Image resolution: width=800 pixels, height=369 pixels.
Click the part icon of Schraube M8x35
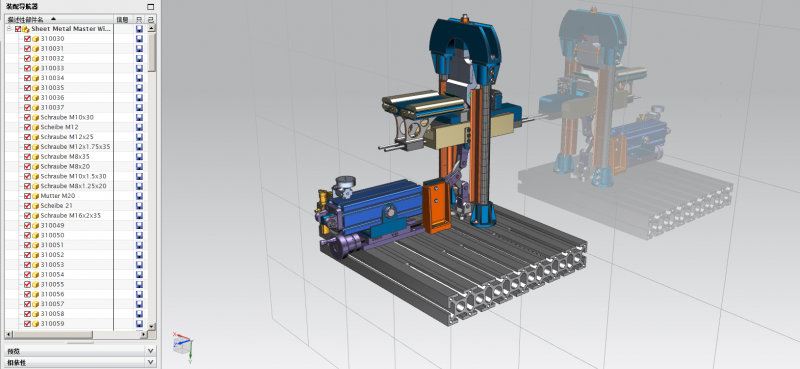click(x=36, y=157)
